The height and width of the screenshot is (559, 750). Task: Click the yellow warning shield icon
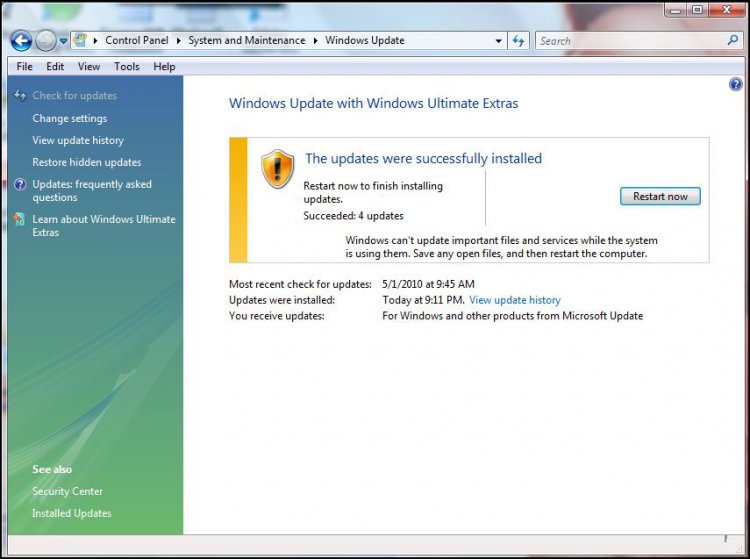277,169
